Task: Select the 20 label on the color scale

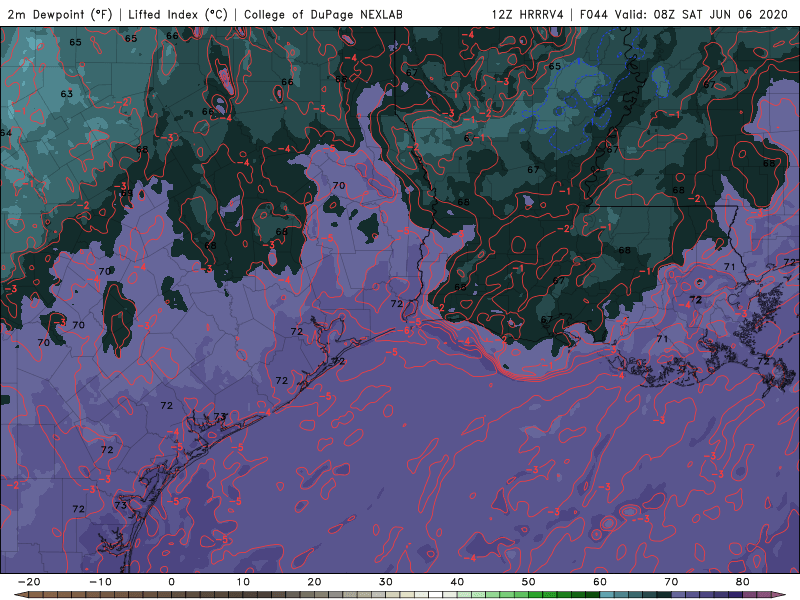Action: coord(314,582)
